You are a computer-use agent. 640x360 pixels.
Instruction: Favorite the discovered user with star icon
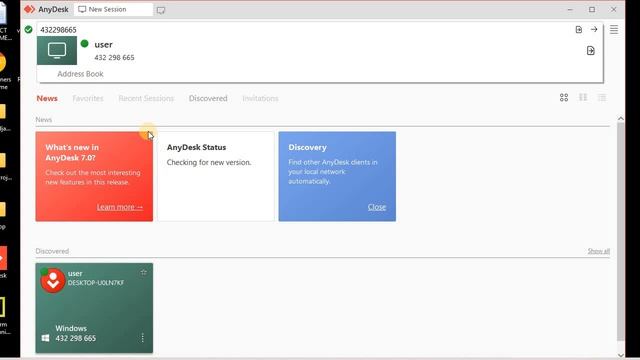pos(143,272)
